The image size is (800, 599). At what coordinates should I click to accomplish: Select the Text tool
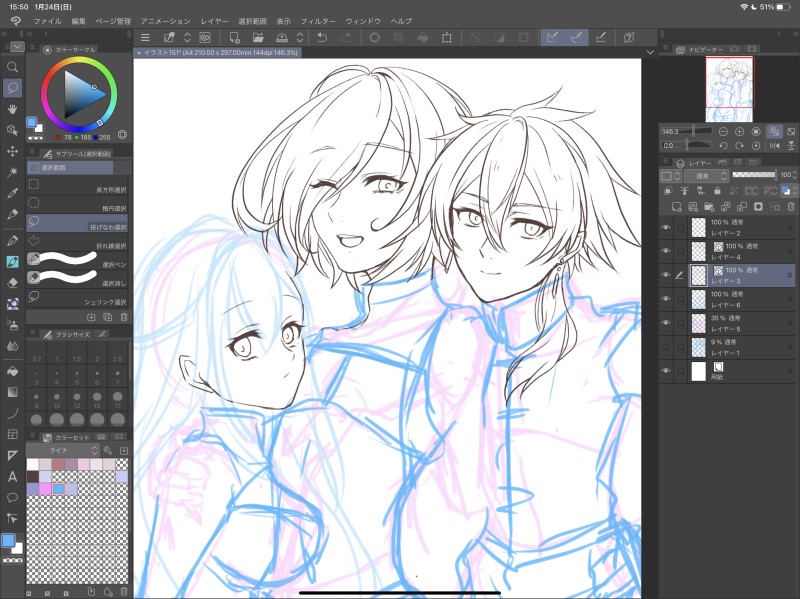click(x=13, y=477)
